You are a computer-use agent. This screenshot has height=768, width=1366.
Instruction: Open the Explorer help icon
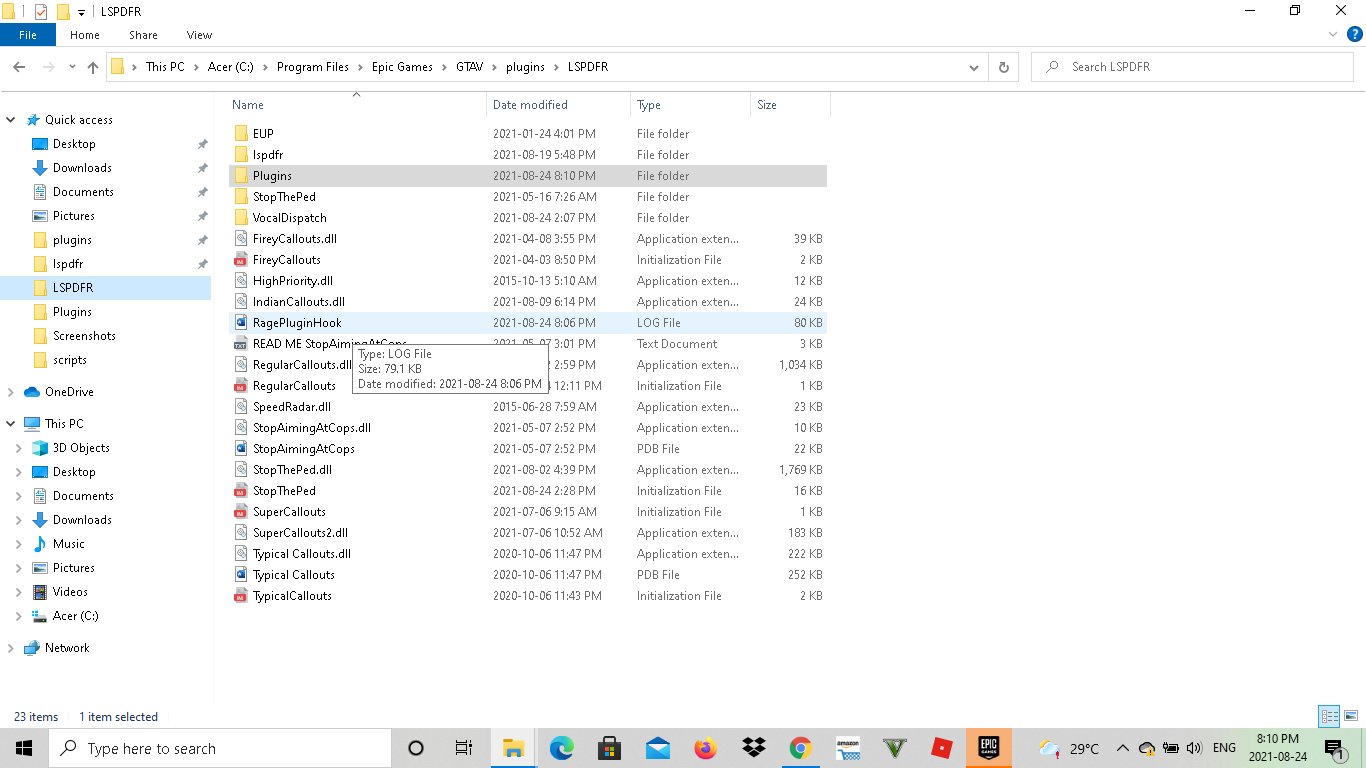(1355, 34)
